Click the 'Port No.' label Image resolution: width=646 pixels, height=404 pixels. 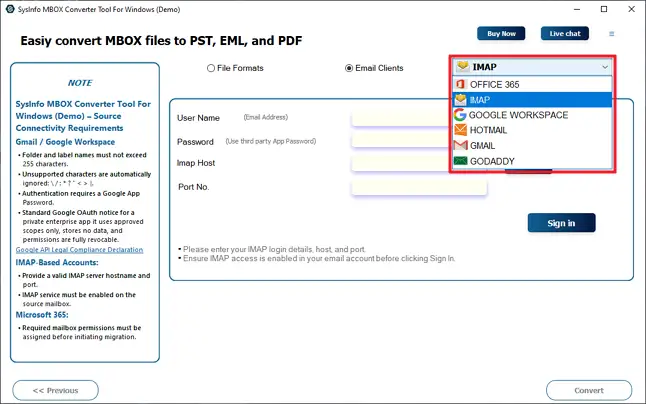pyautogui.click(x=194, y=187)
